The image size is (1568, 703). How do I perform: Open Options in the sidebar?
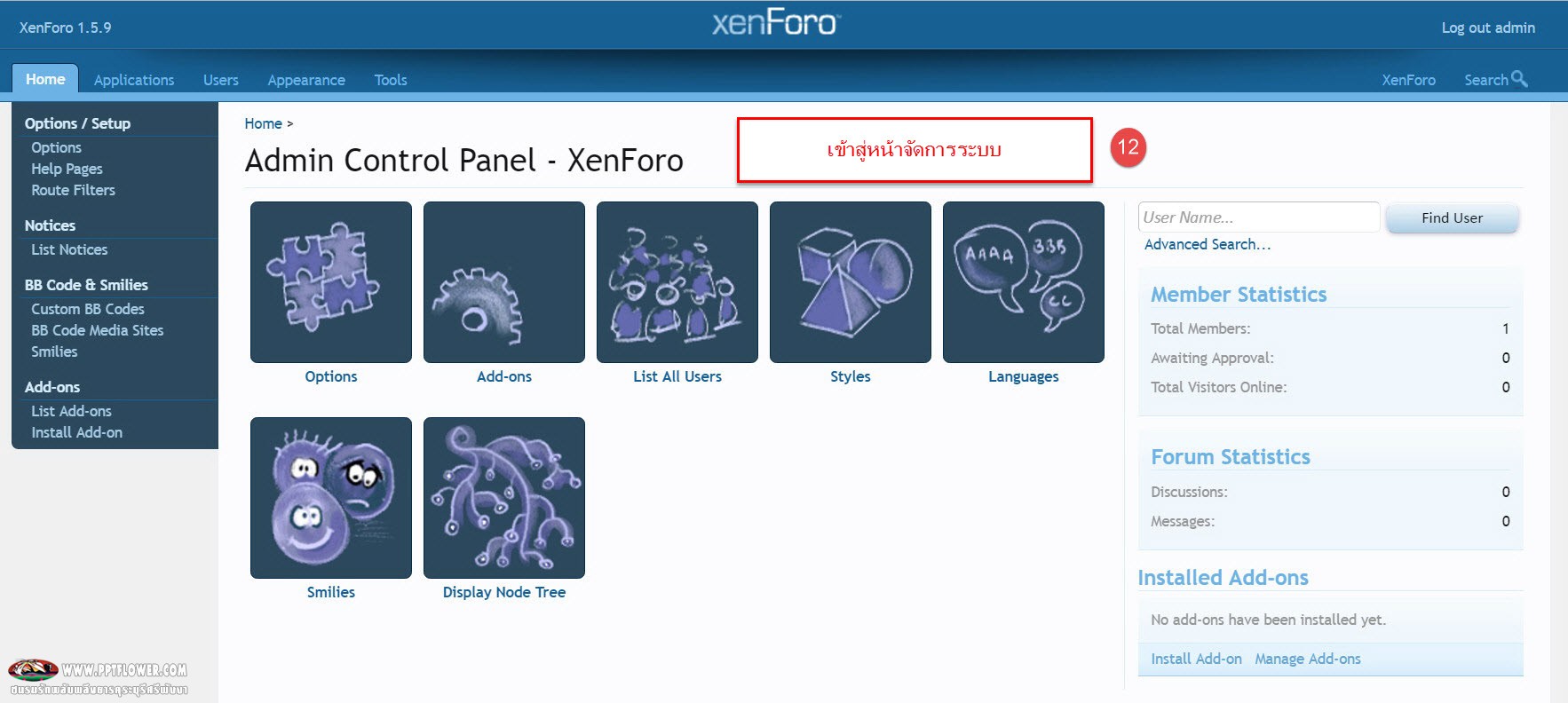tap(57, 147)
